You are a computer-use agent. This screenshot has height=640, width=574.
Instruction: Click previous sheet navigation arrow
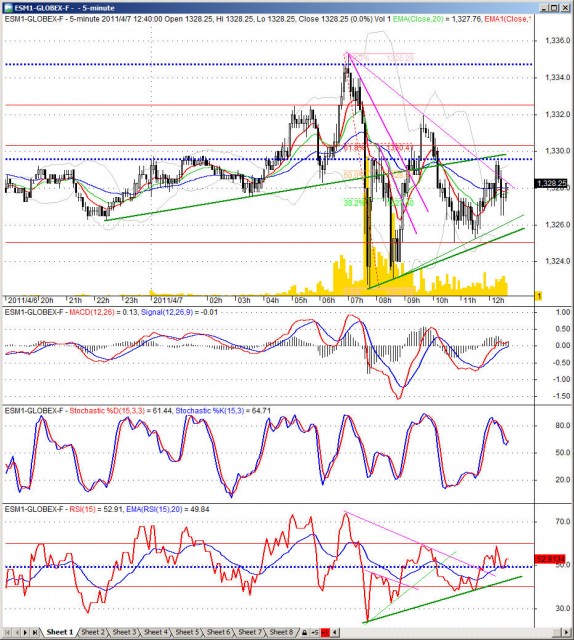tap(17, 632)
